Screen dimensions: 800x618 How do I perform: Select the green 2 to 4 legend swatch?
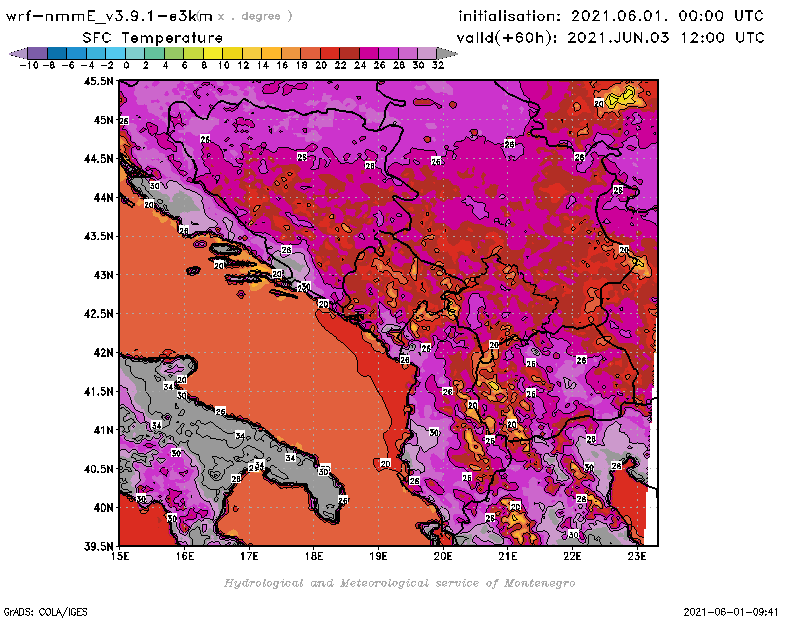pyautogui.click(x=155, y=53)
